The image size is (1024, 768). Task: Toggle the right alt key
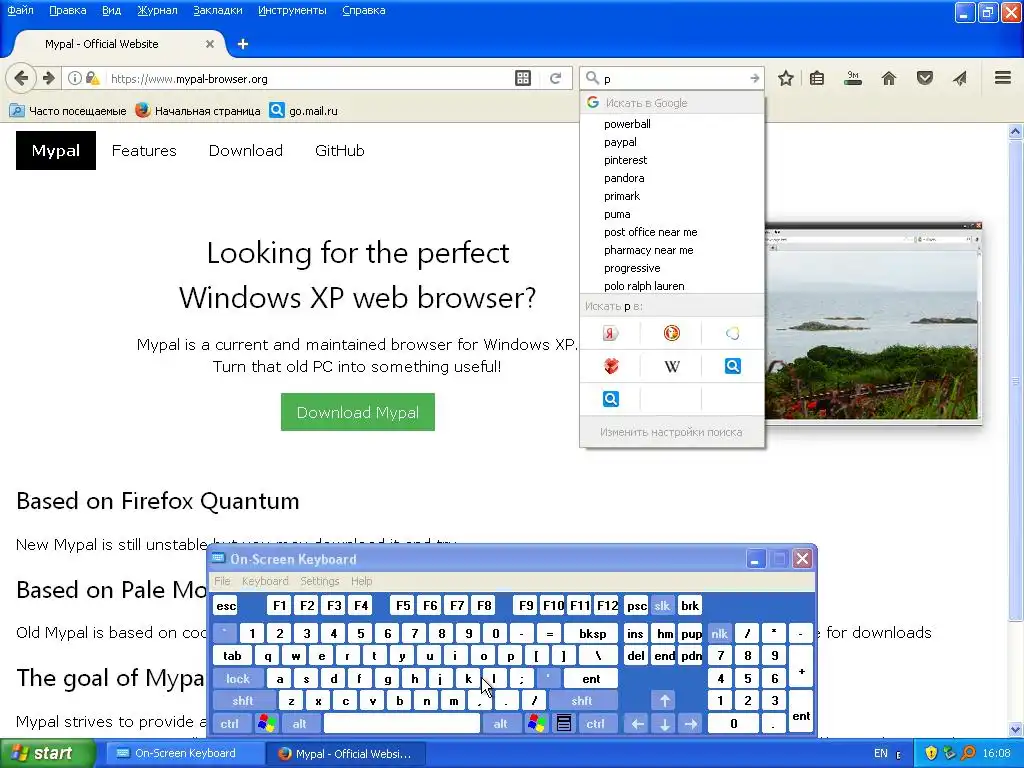click(x=500, y=724)
